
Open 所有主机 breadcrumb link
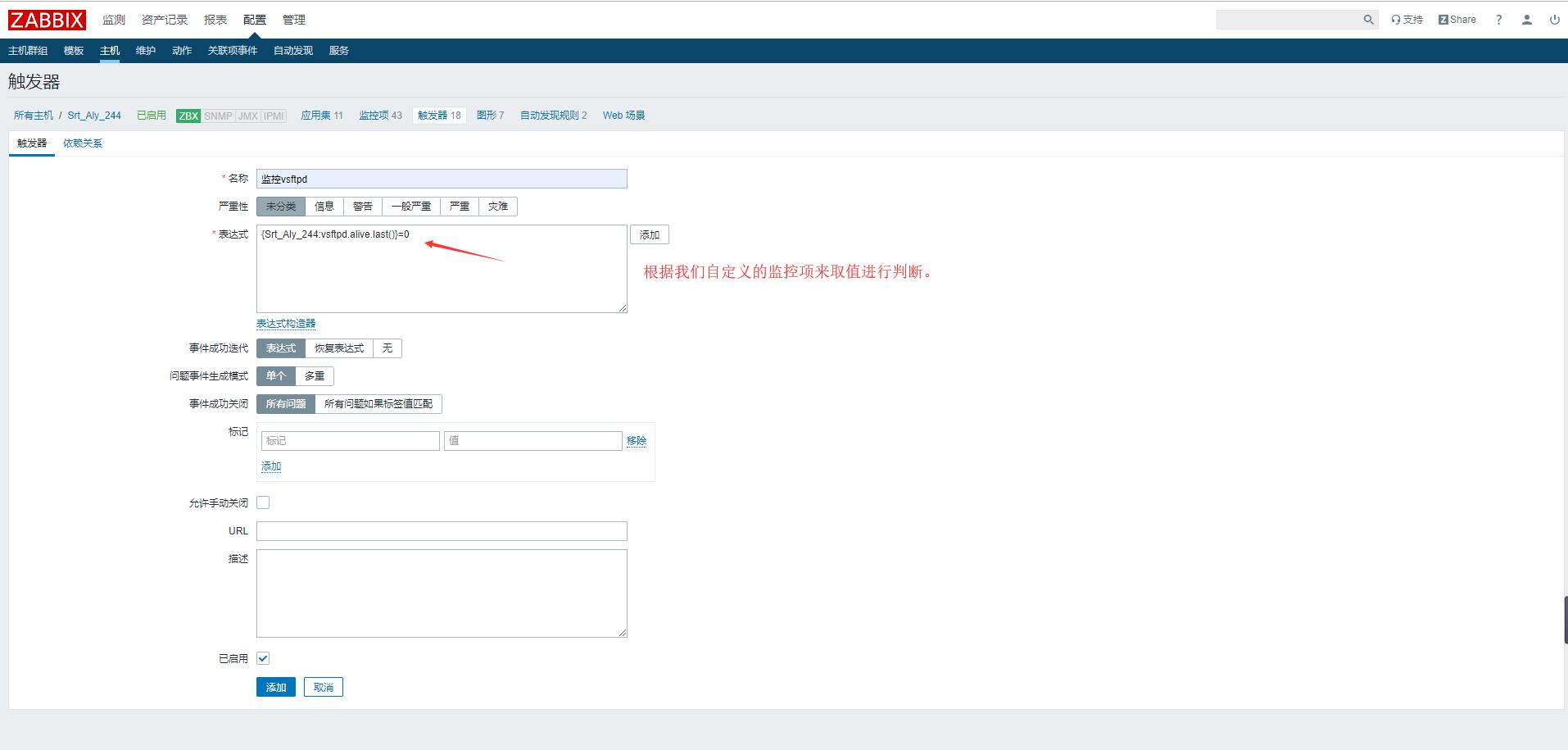click(34, 116)
